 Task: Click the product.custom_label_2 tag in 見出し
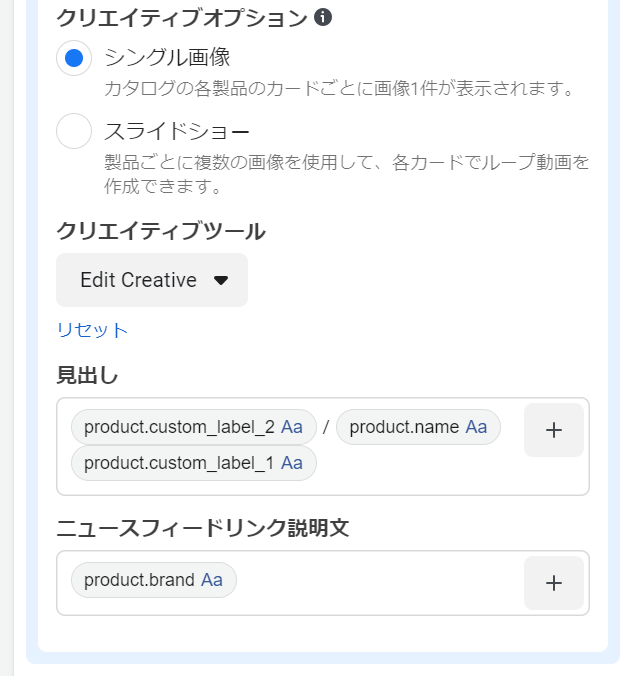click(179, 427)
